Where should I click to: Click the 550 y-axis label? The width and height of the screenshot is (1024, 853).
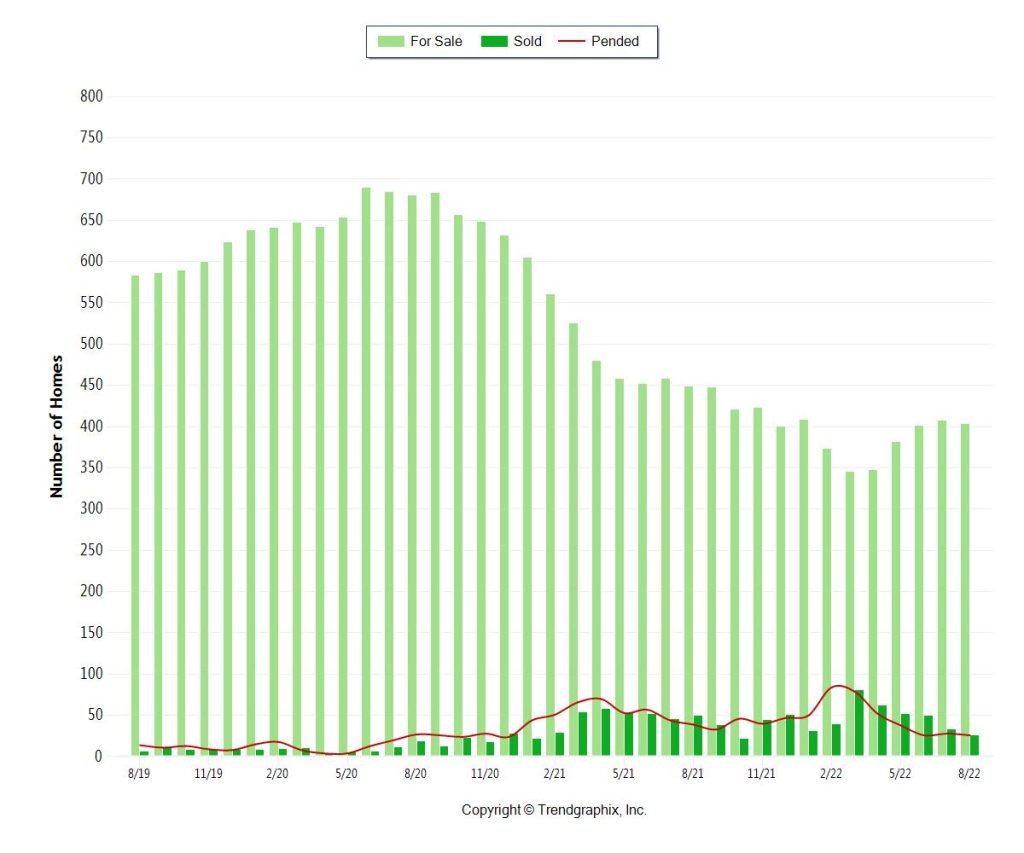pos(91,302)
